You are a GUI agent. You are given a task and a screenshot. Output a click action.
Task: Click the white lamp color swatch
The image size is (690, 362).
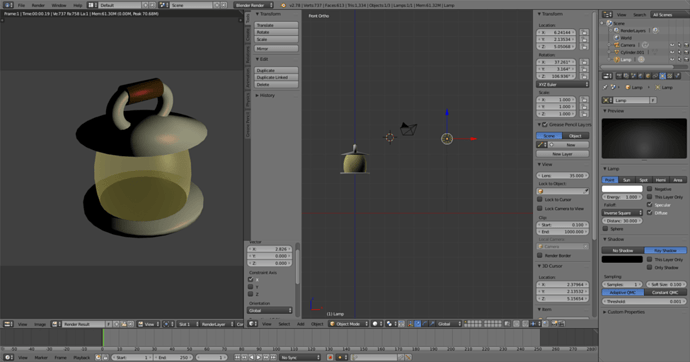coord(622,189)
